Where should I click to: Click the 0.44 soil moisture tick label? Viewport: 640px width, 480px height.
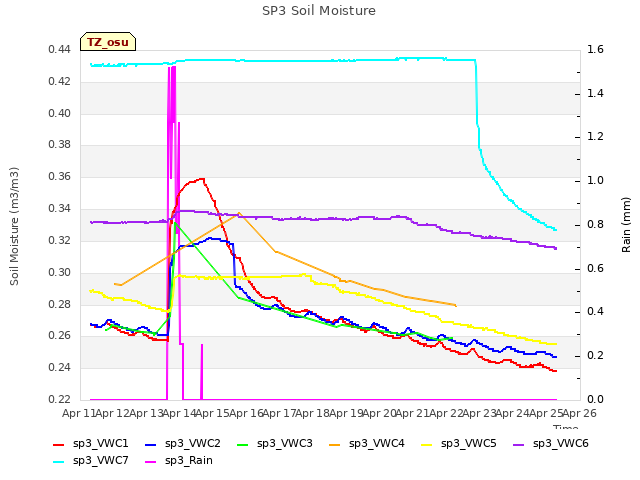point(60,50)
